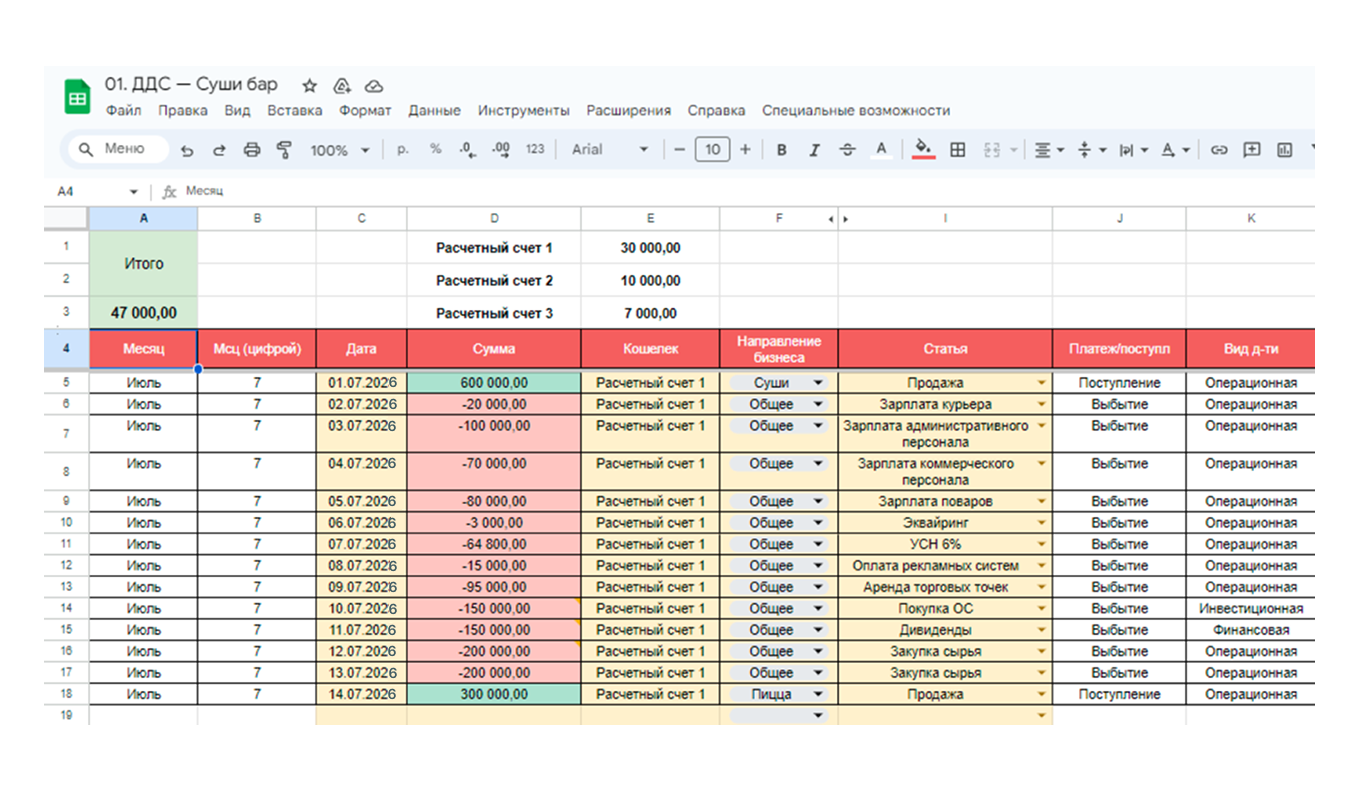Click the insert chart icon
The width and height of the screenshot is (1360, 791).
(1284, 150)
